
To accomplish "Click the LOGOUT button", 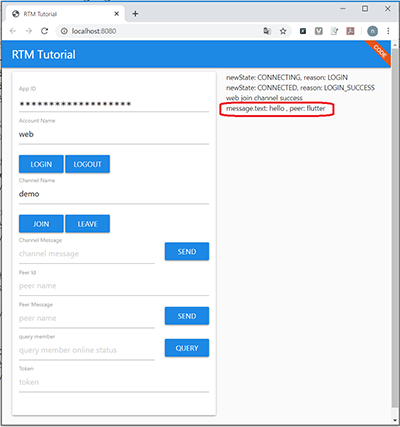I will coord(87,164).
